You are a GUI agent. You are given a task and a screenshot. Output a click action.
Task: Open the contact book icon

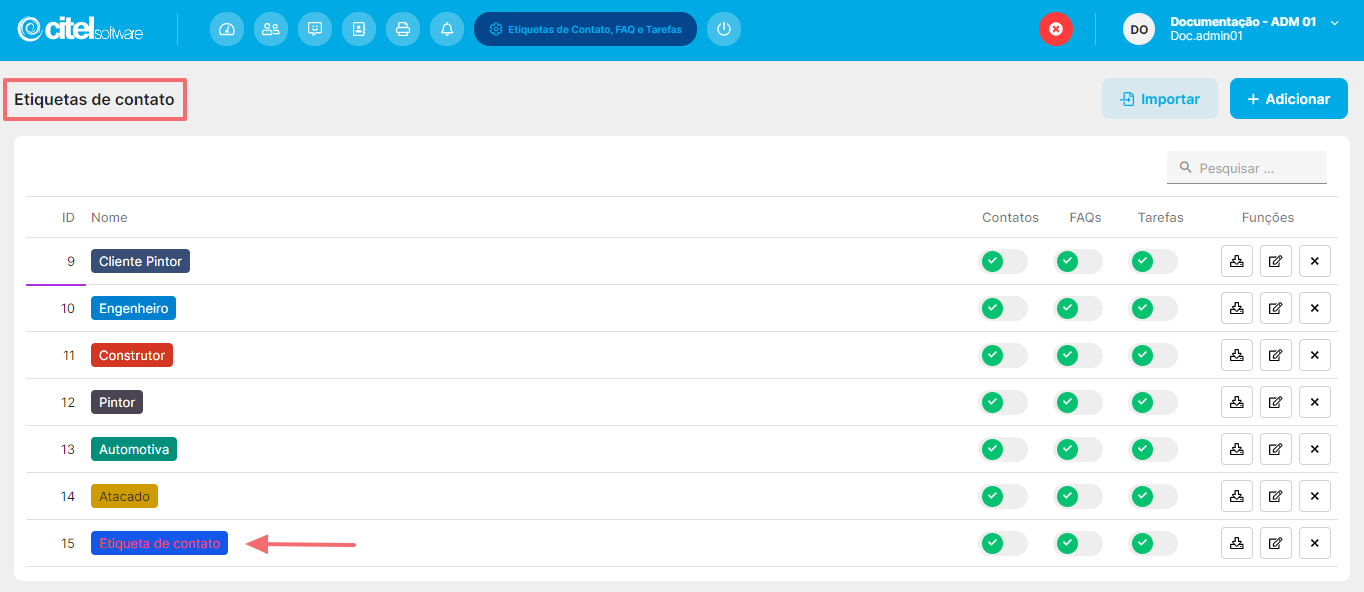coord(359,29)
